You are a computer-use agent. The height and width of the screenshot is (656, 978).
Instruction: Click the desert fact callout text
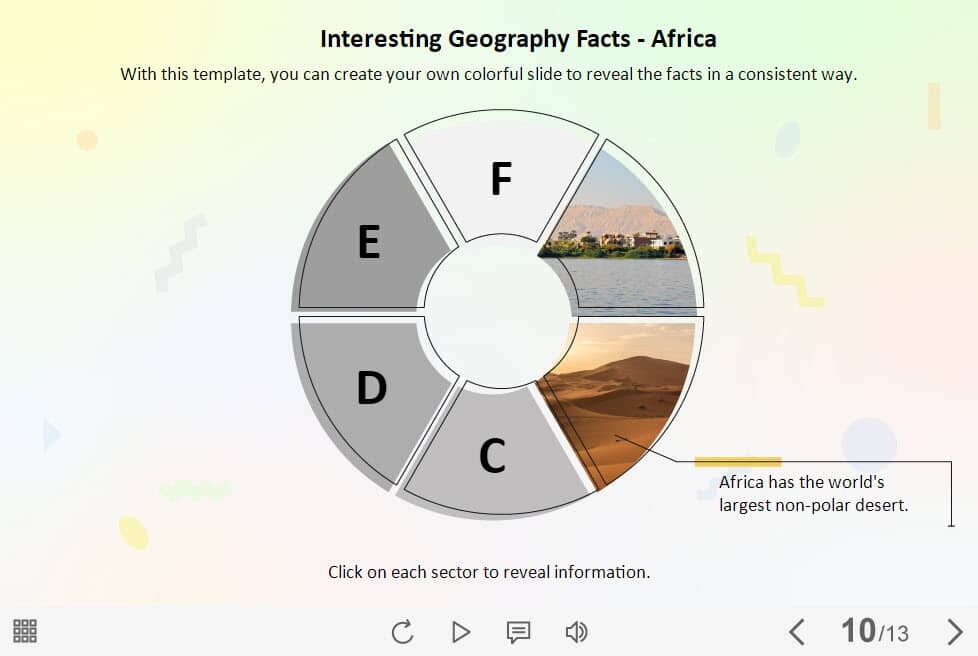[x=813, y=494]
